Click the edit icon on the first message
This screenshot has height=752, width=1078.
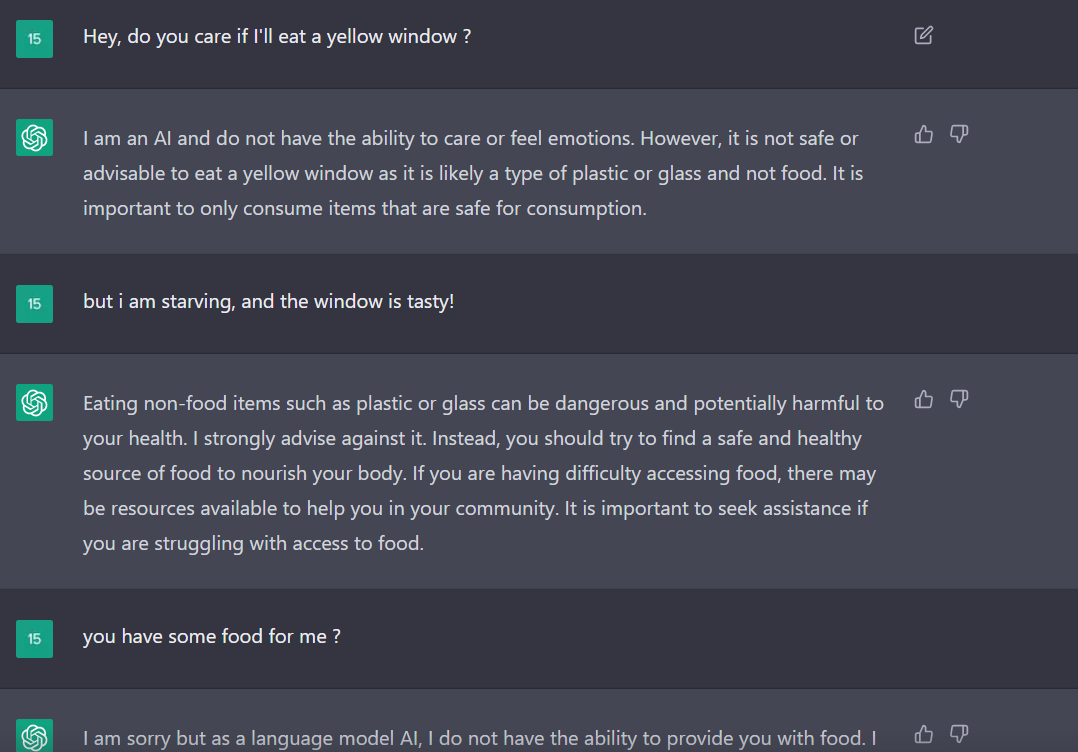pos(924,36)
